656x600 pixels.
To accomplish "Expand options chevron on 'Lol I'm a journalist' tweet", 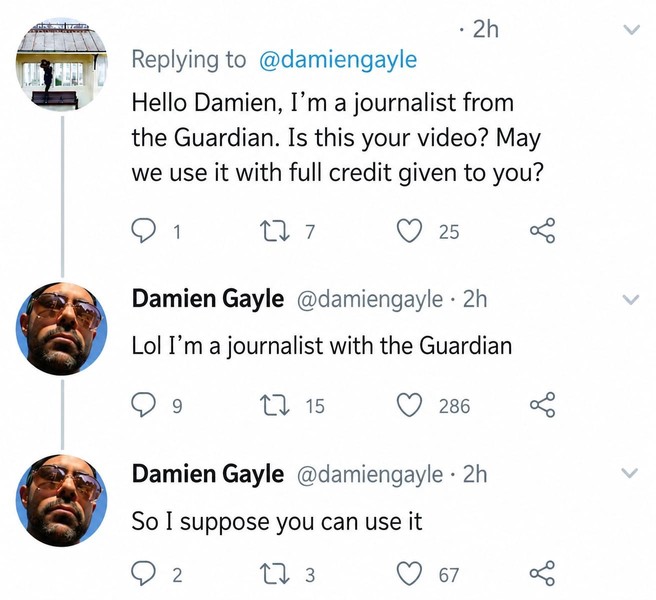I will (630, 299).
